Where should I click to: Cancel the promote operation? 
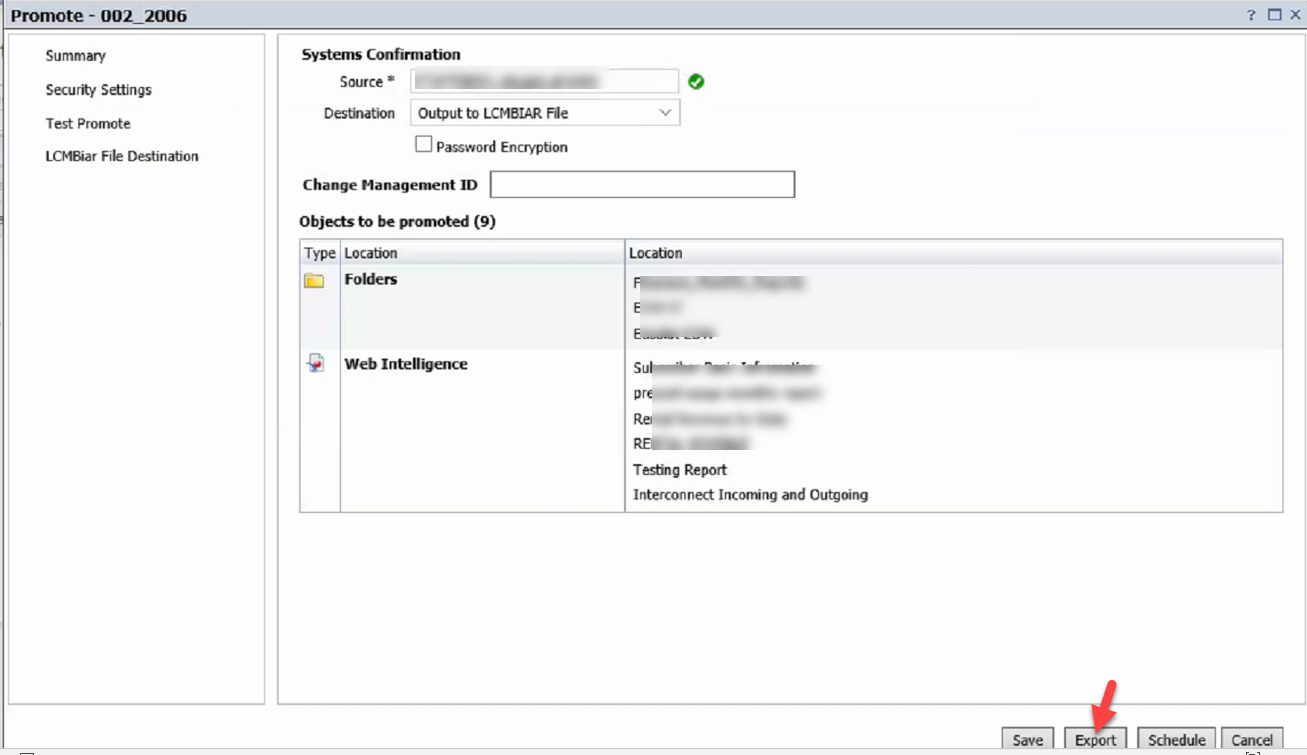[1251, 740]
